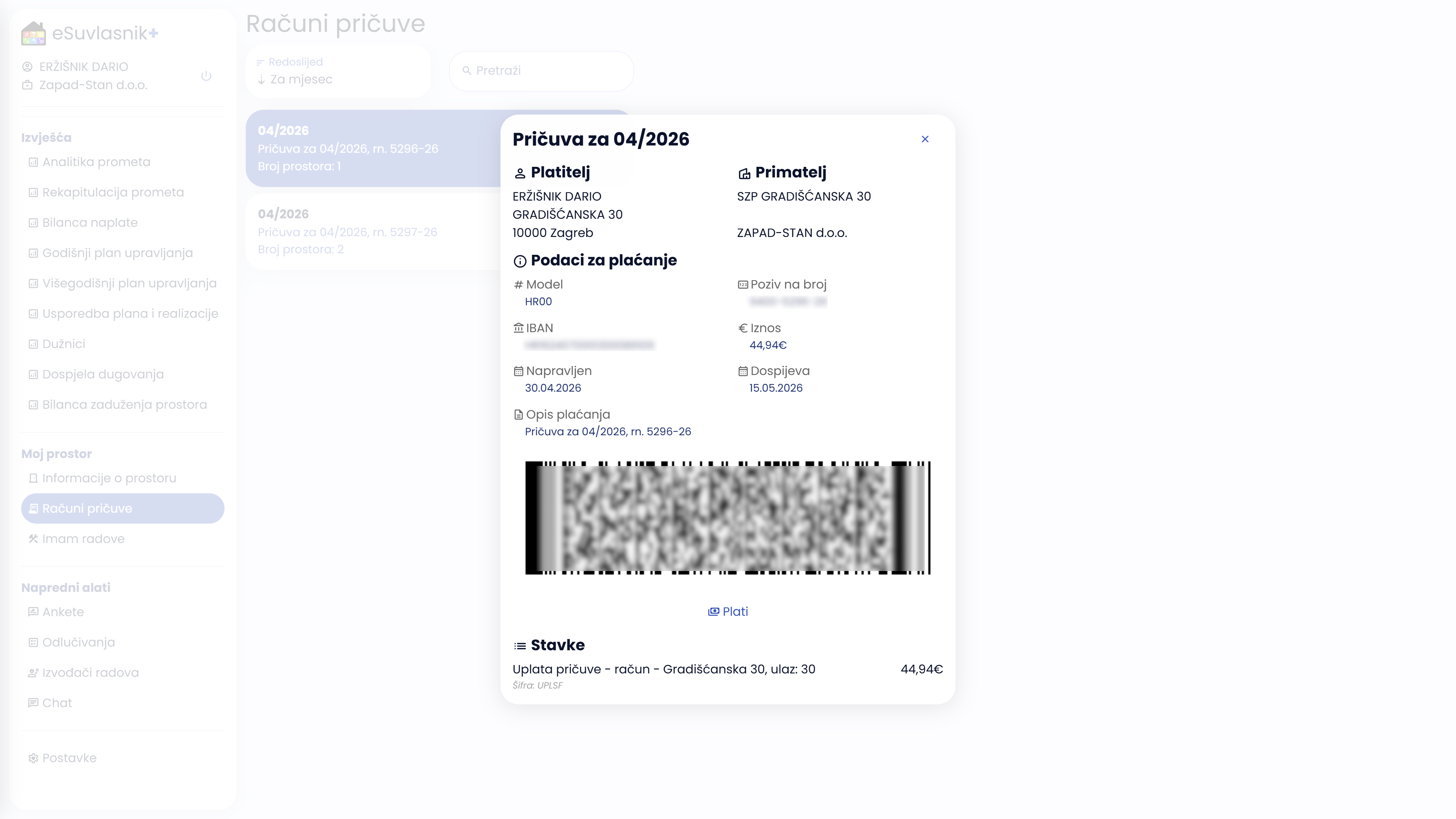The height and width of the screenshot is (819, 1456).
Task: Click the Odlučivanja icon in sidebar
Action: [x=33, y=643]
